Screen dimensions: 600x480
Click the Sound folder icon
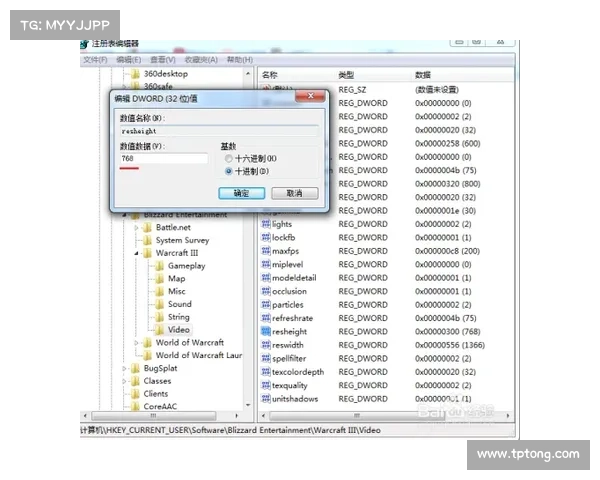click(x=160, y=304)
